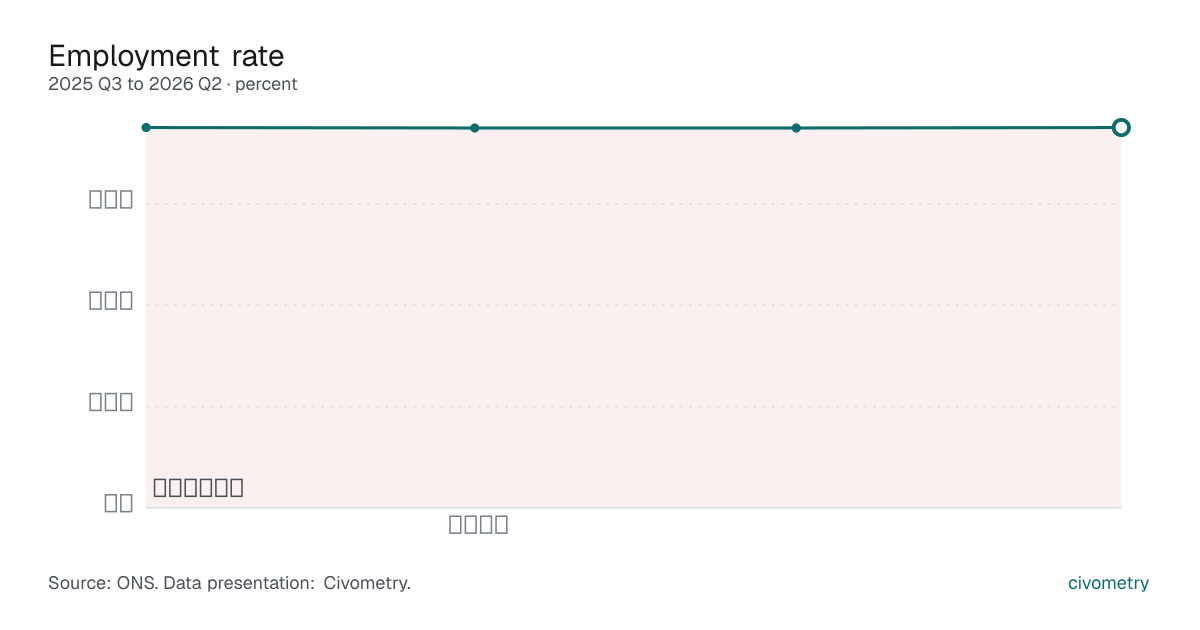Image resolution: width=1200 pixels, height=630 pixels.
Task: Click the hollow end-point marker on the line
Action: pyautogui.click(x=1121, y=127)
